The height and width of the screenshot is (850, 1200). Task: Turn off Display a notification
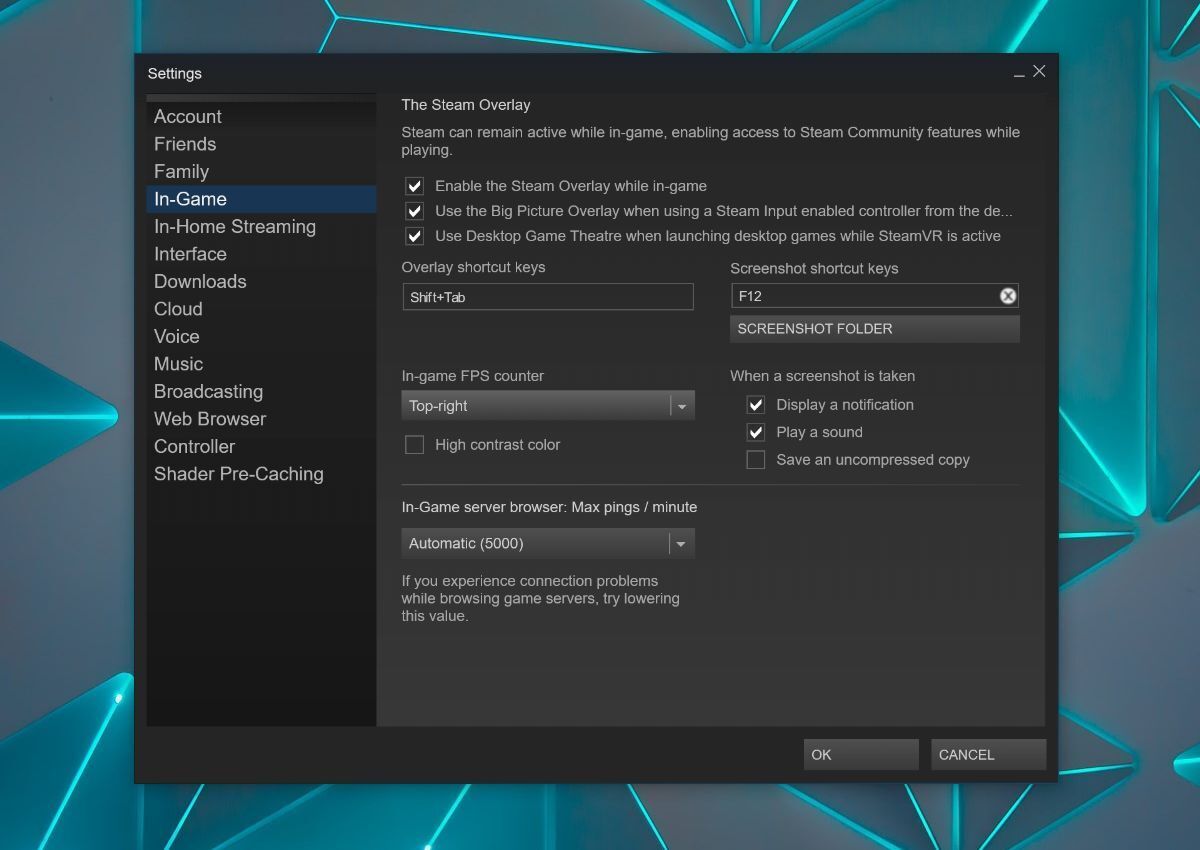point(756,405)
